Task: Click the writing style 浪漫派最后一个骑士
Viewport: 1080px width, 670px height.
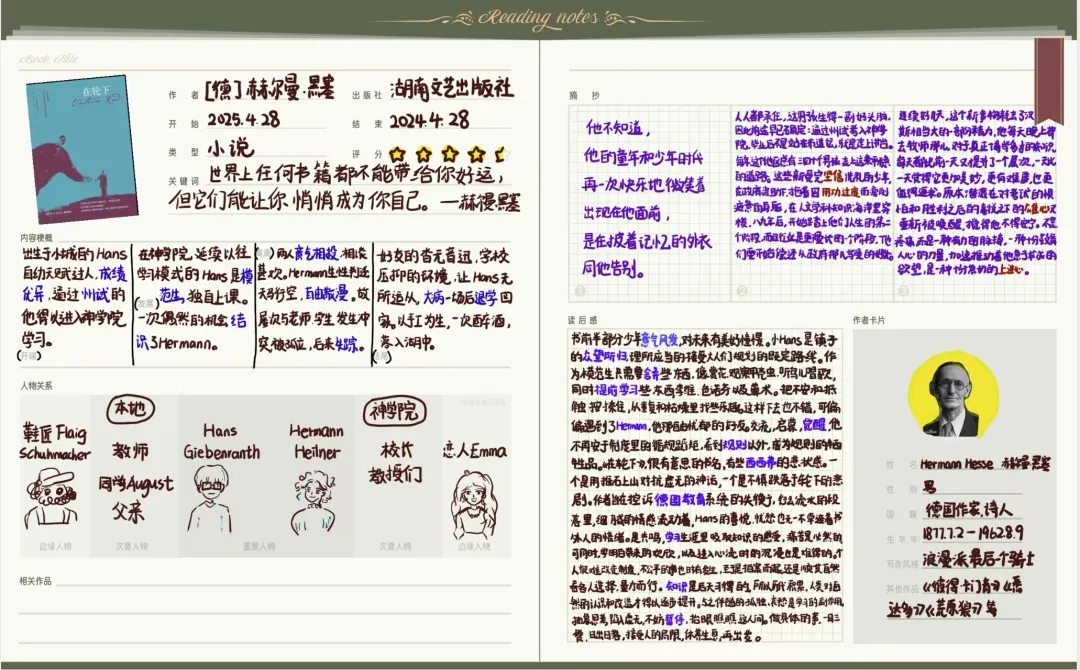Action: (x=979, y=558)
